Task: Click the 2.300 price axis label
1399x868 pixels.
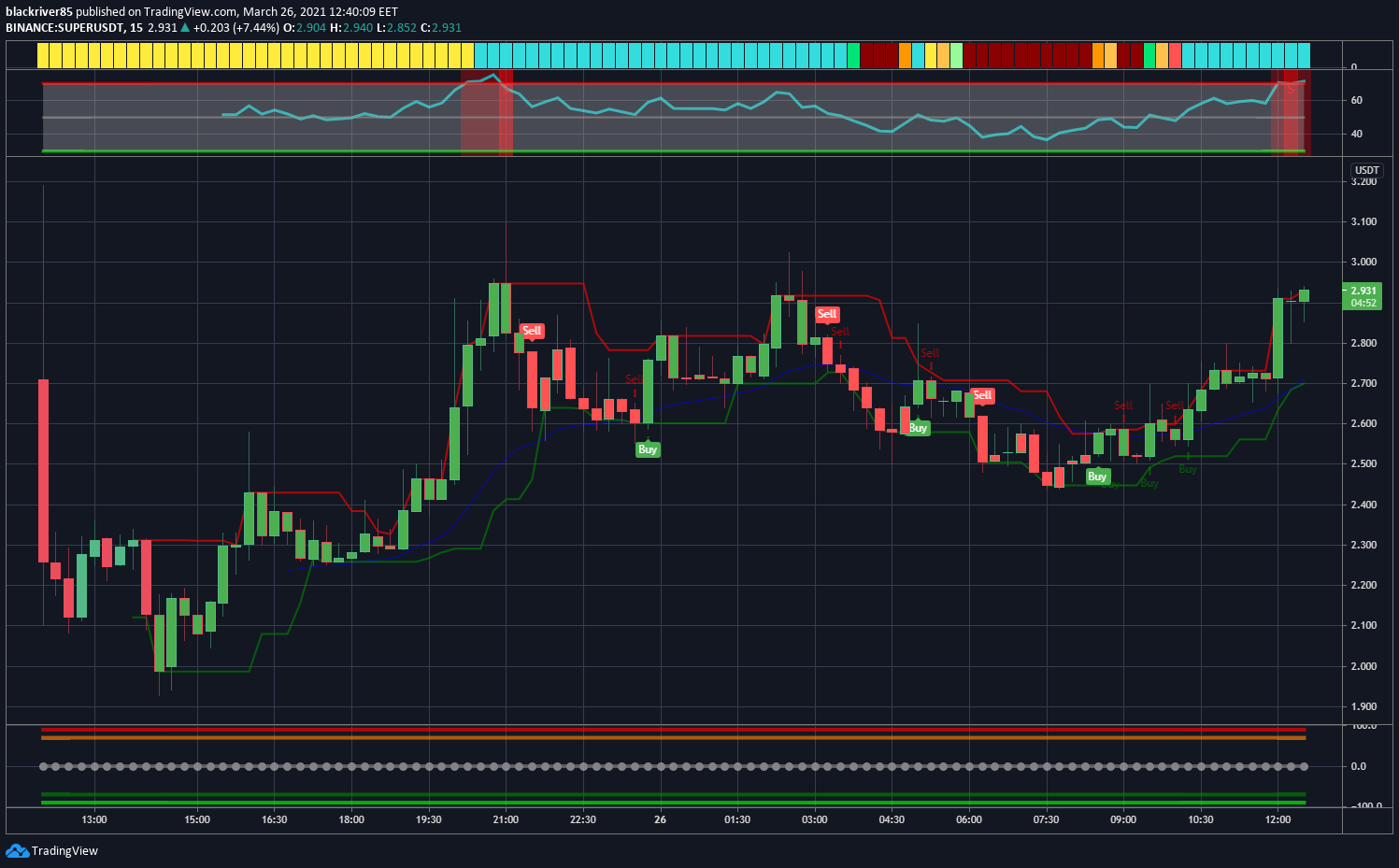Action: coord(1363,545)
